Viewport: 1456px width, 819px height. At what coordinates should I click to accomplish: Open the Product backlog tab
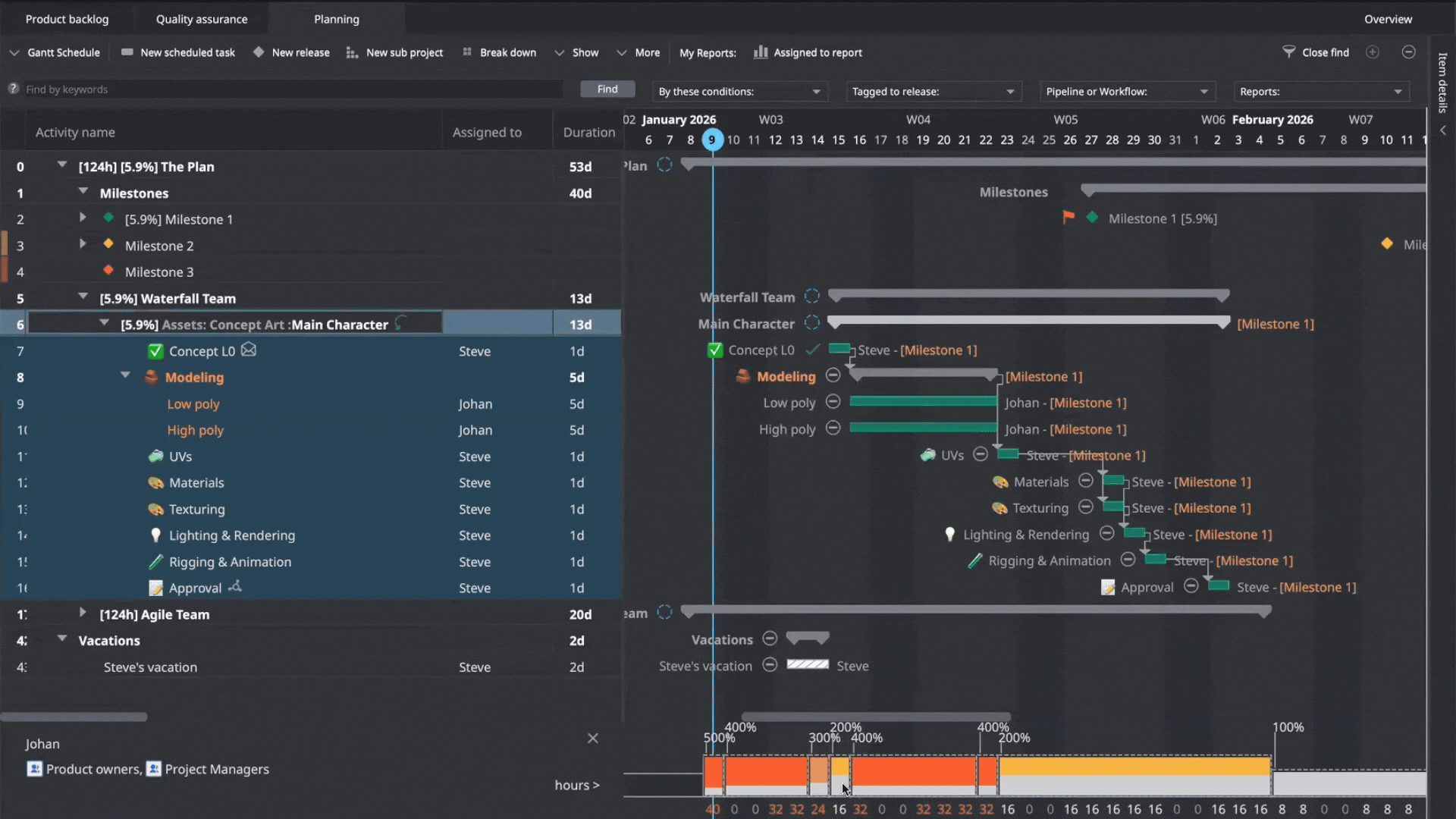point(67,19)
